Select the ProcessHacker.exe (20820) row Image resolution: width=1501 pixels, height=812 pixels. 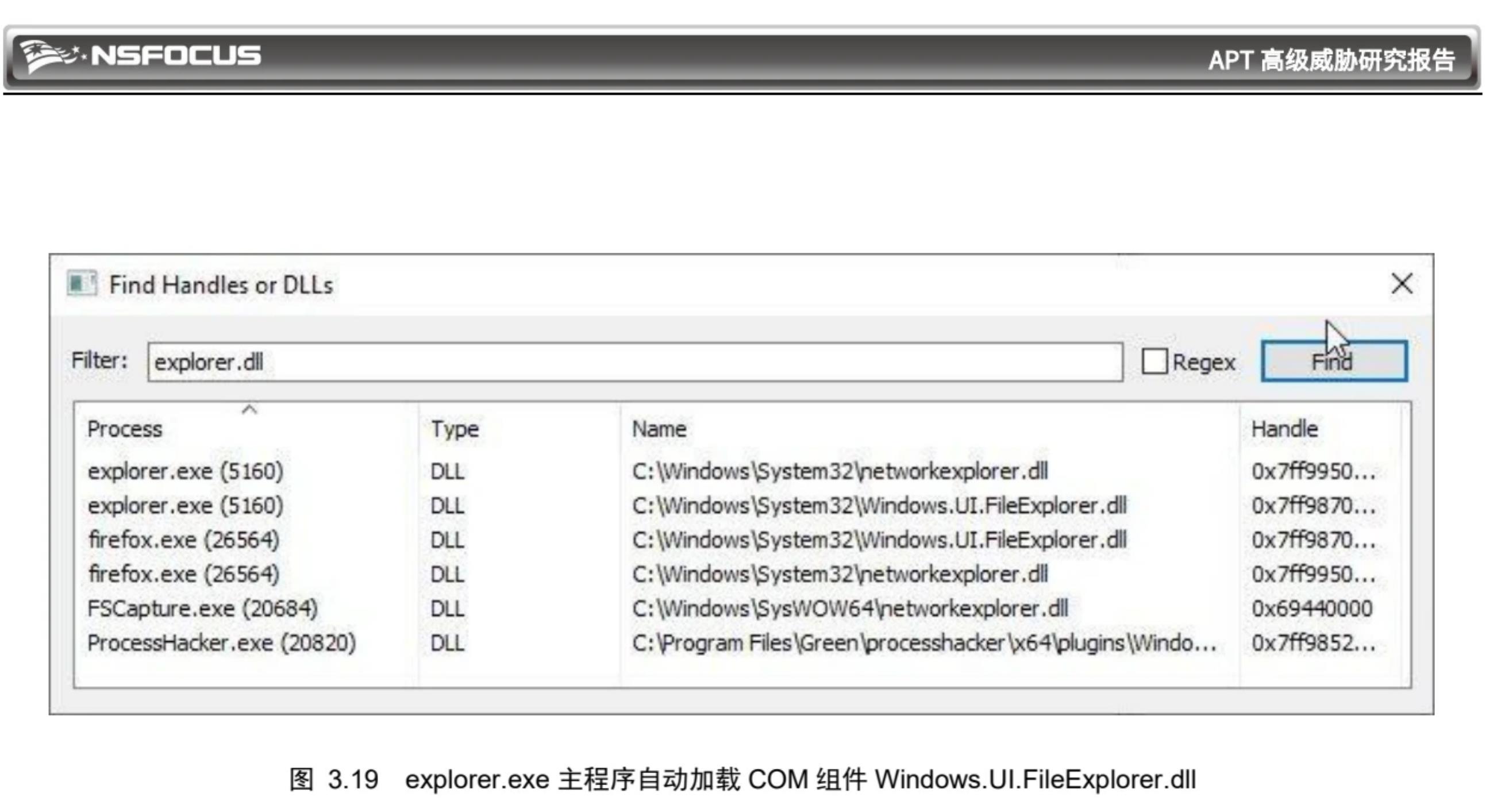[x=738, y=643]
